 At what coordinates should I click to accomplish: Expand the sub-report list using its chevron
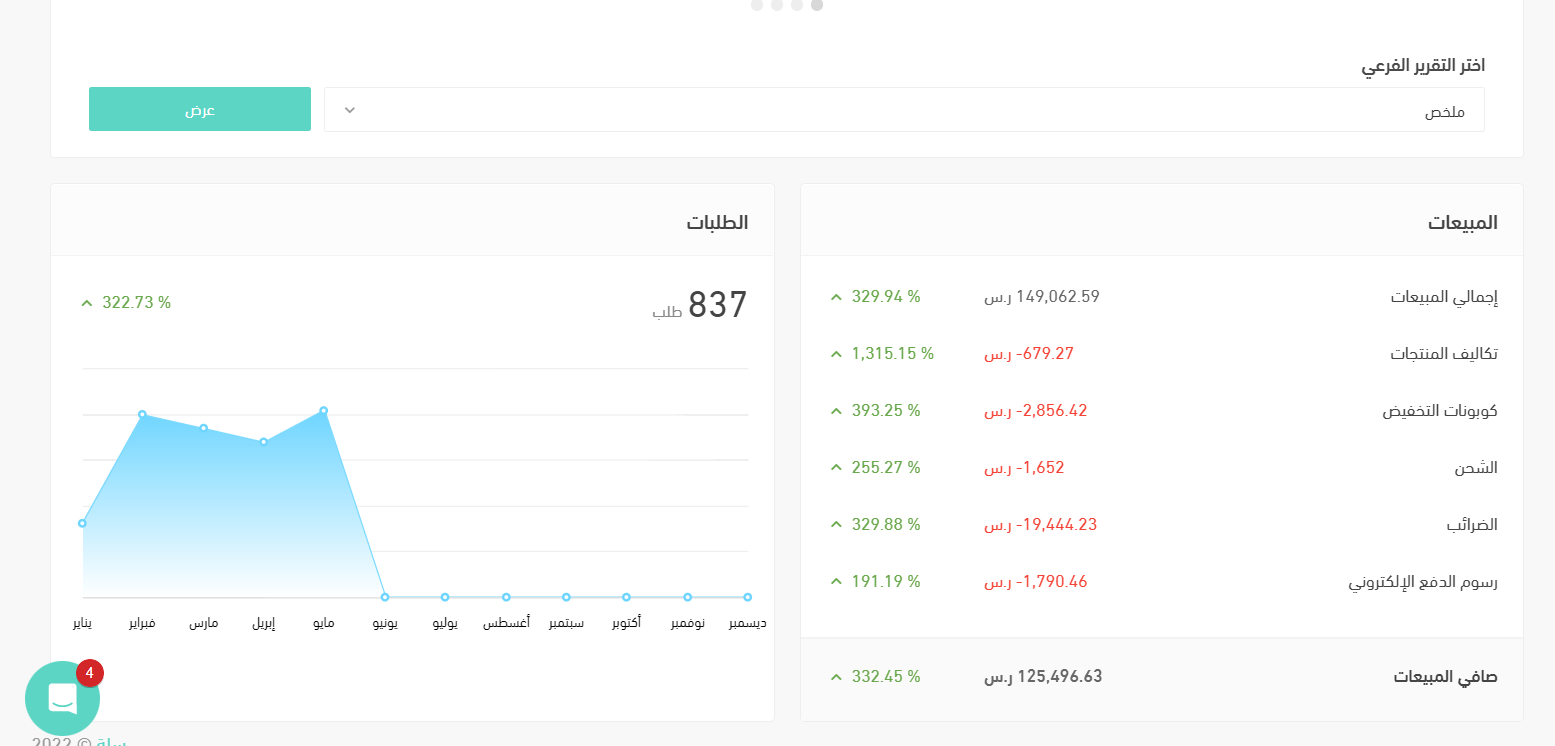349,110
